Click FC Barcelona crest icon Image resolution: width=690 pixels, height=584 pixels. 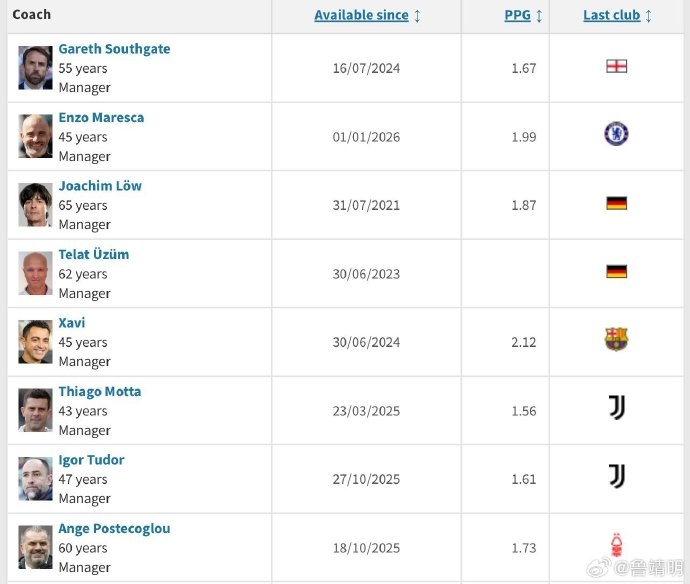coord(617,340)
